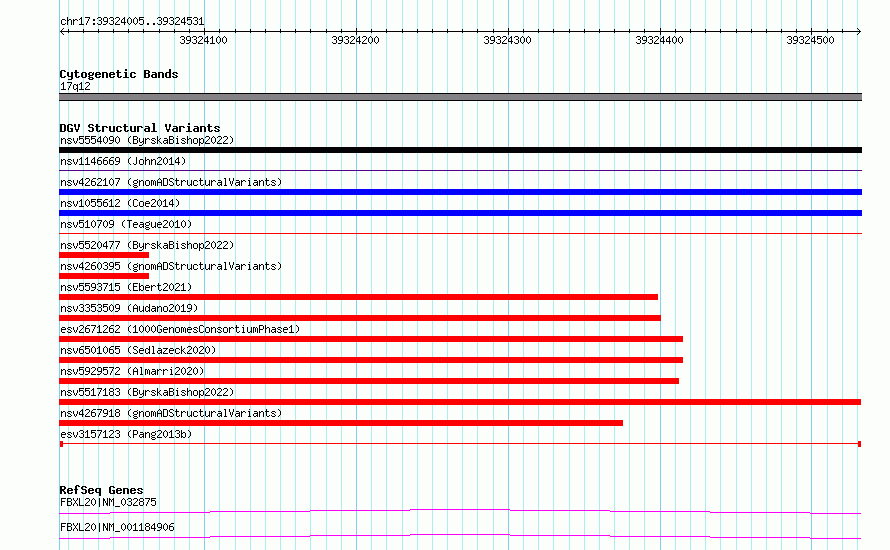Click ruler position 39324300
890x550 pixels.
click(507, 40)
